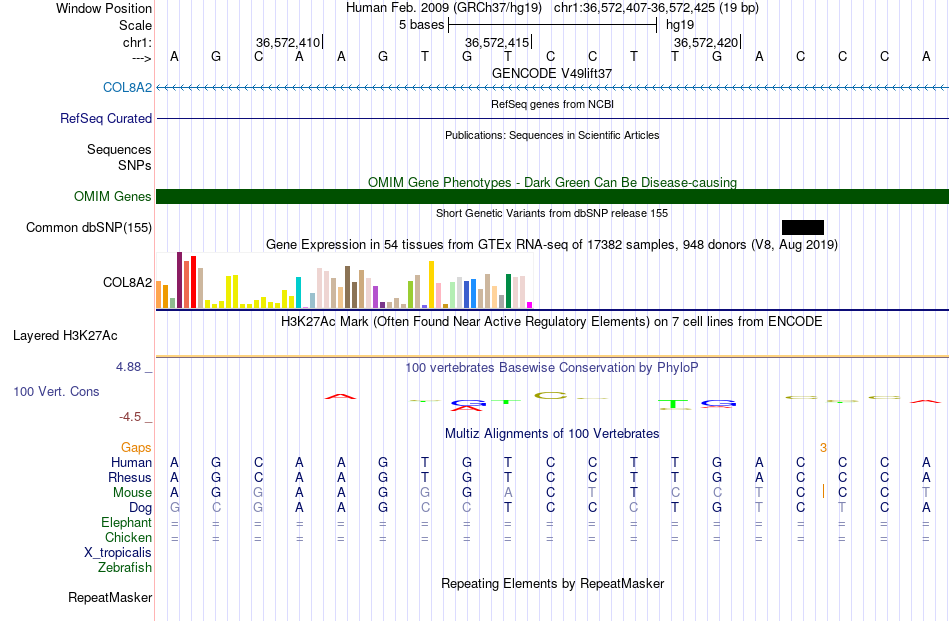Click the orange 3 in Gaps row

[823, 448]
